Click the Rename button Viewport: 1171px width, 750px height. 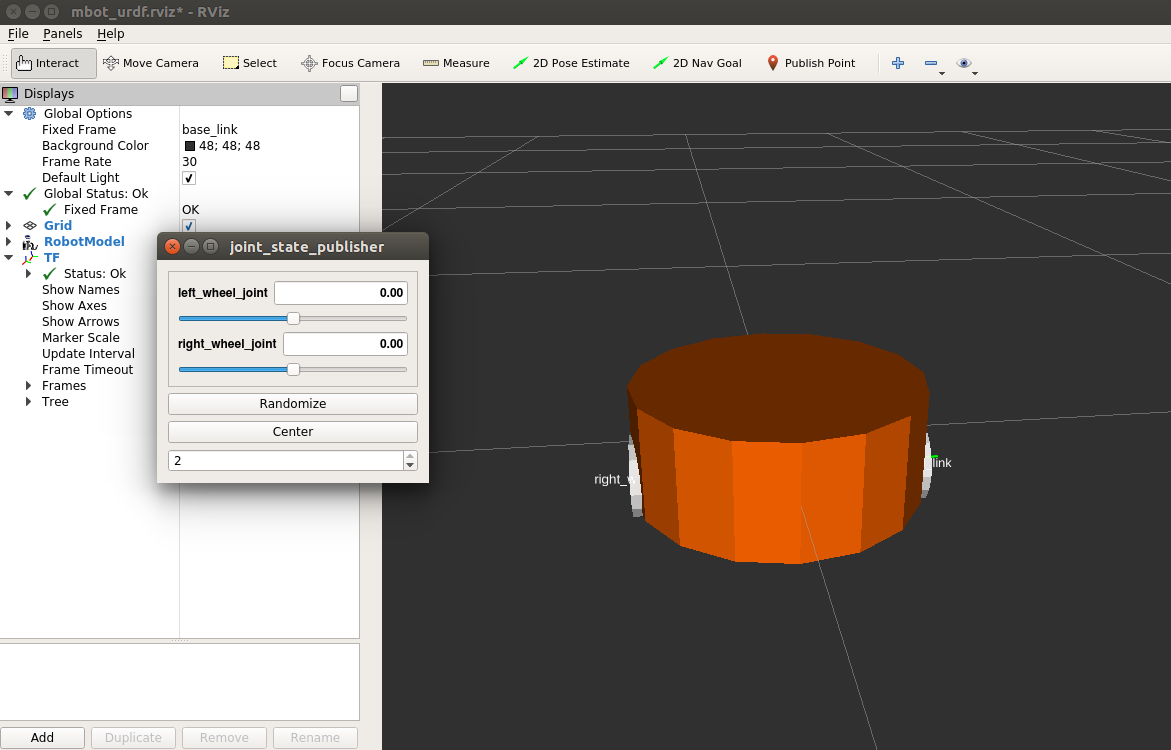coord(315,738)
